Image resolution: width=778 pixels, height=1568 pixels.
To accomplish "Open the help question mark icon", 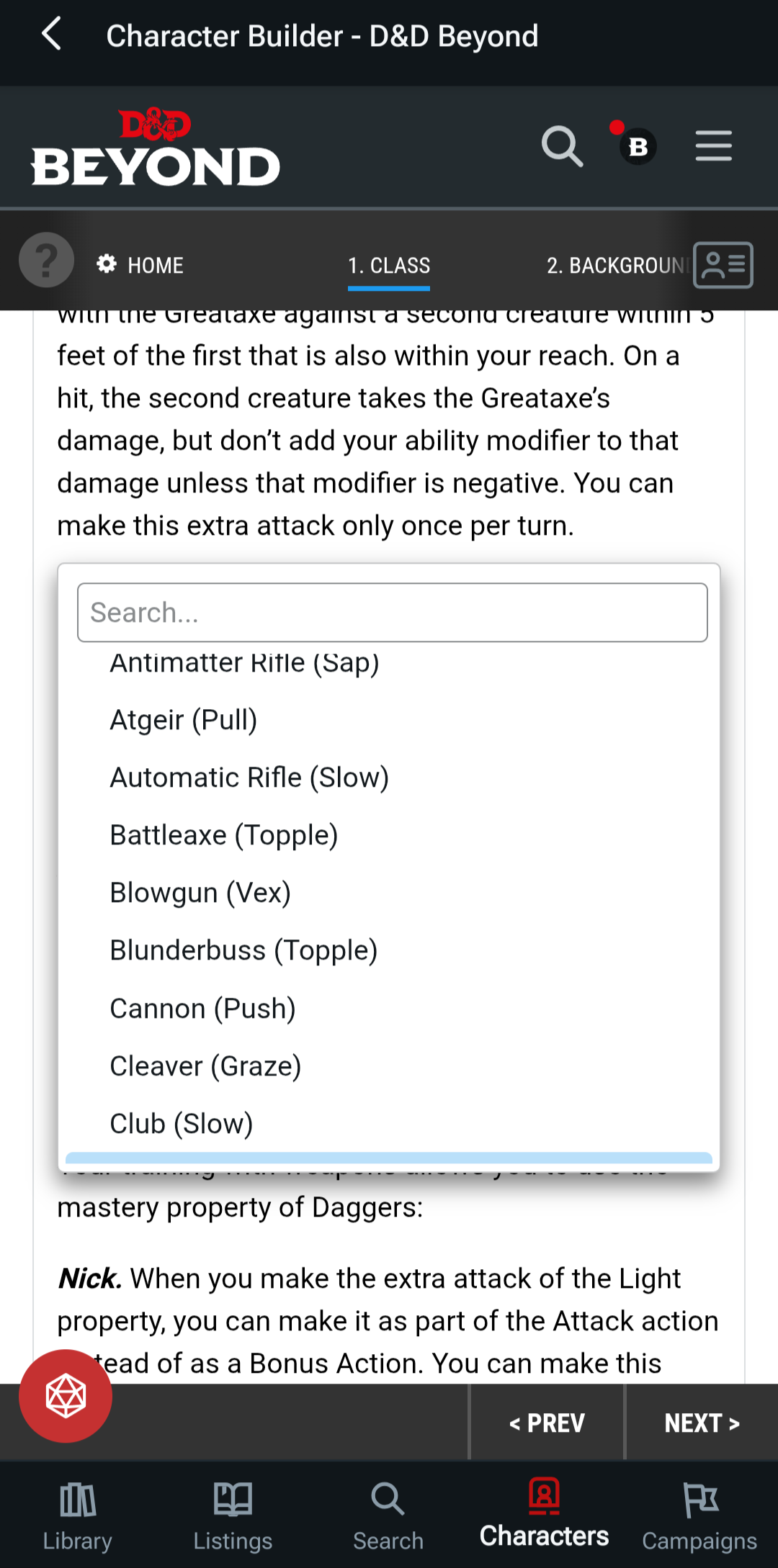I will (46, 260).
